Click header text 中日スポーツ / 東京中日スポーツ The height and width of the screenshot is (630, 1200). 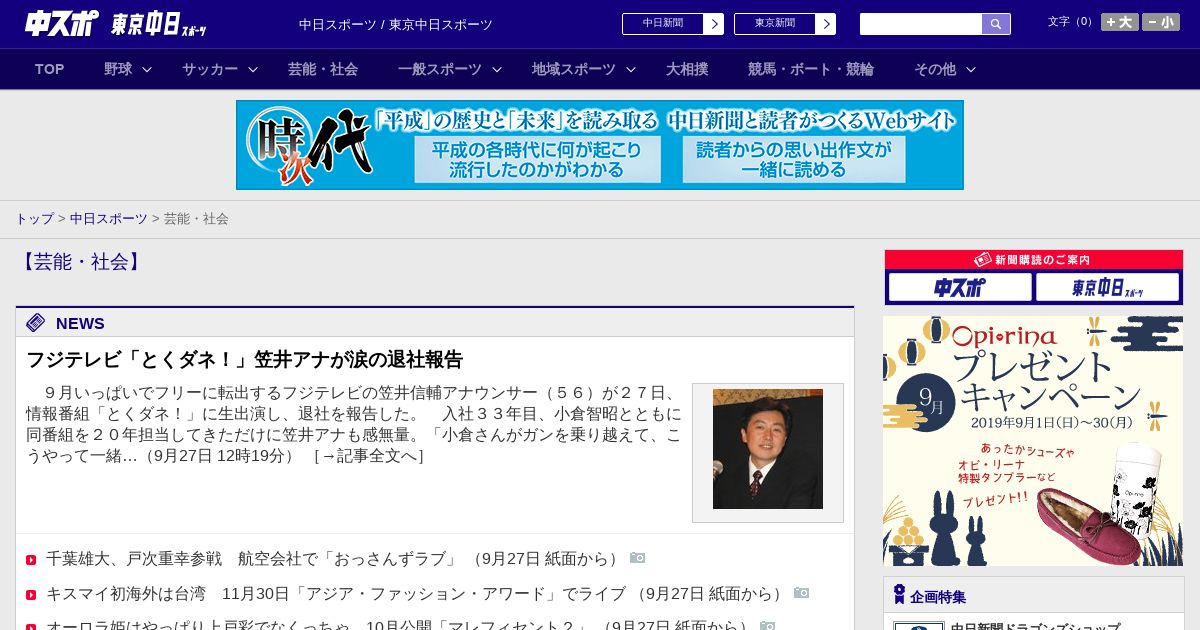coord(396,24)
